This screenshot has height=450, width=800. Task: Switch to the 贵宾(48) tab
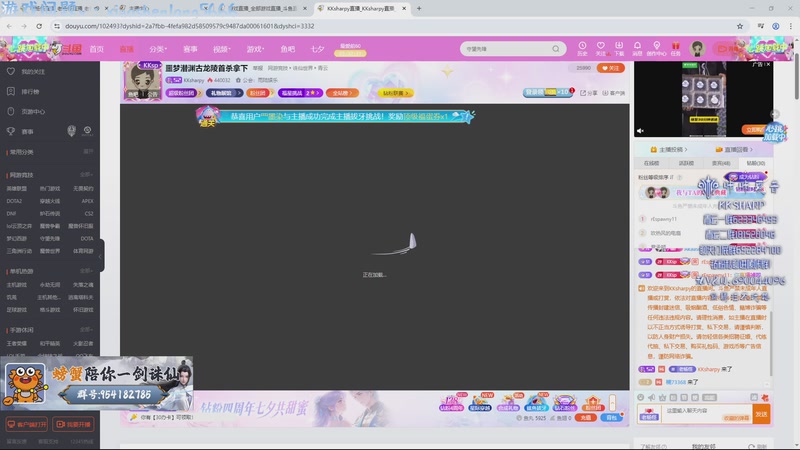point(721,163)
